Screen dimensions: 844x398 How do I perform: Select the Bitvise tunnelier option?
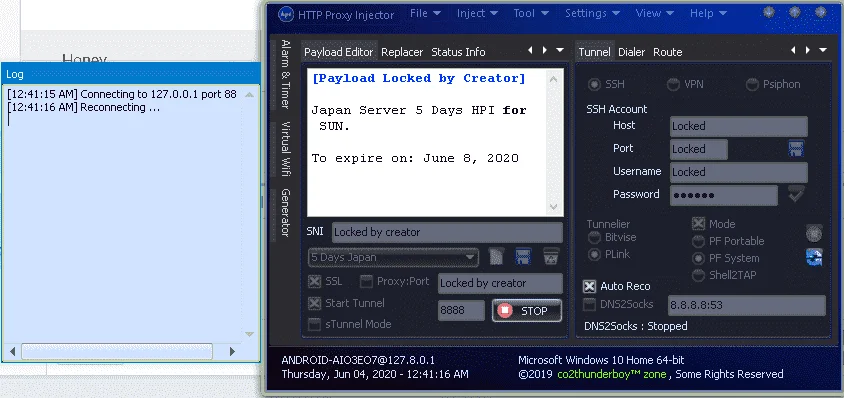594,238
